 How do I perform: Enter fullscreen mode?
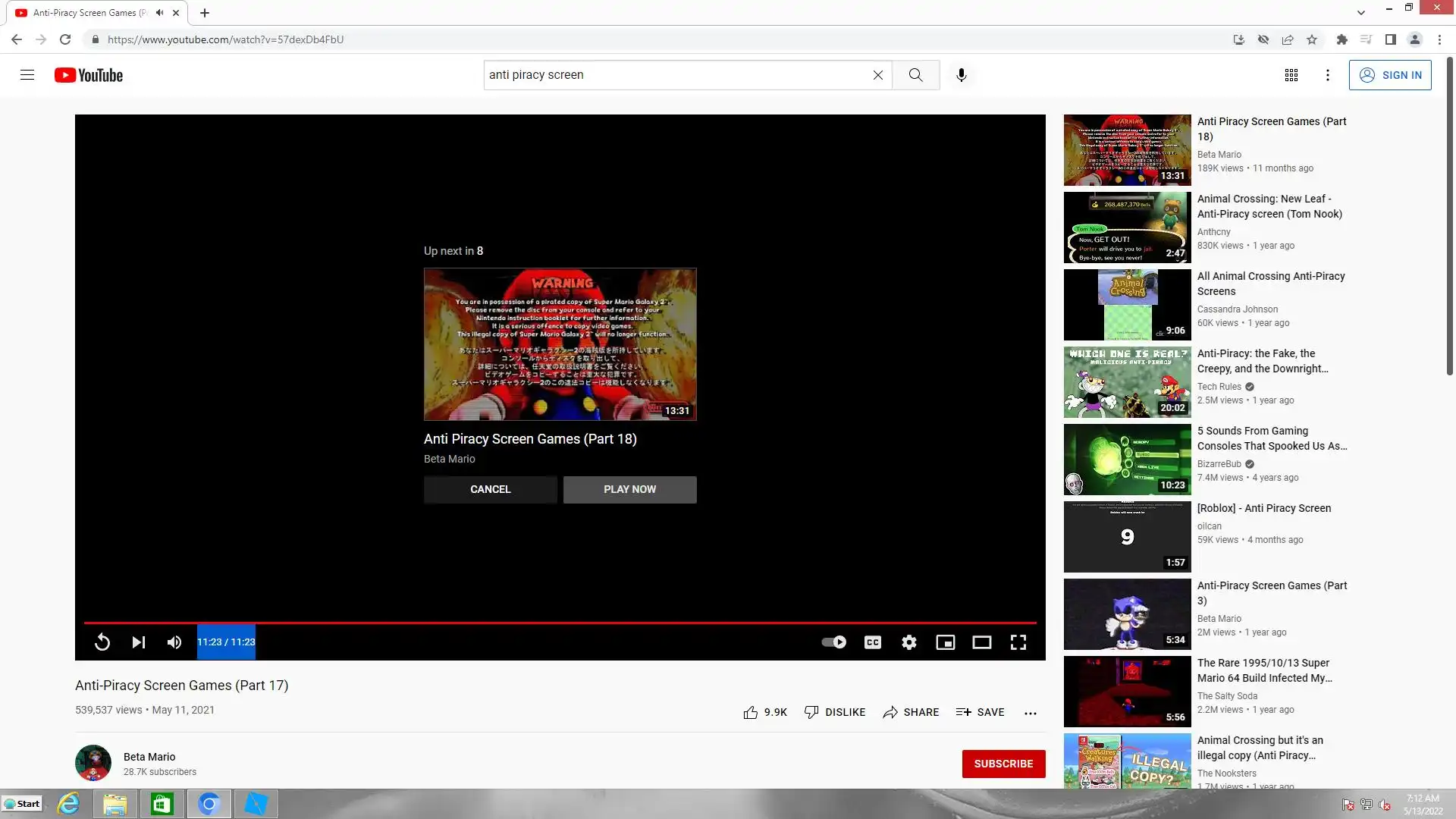click(1018, 642)
